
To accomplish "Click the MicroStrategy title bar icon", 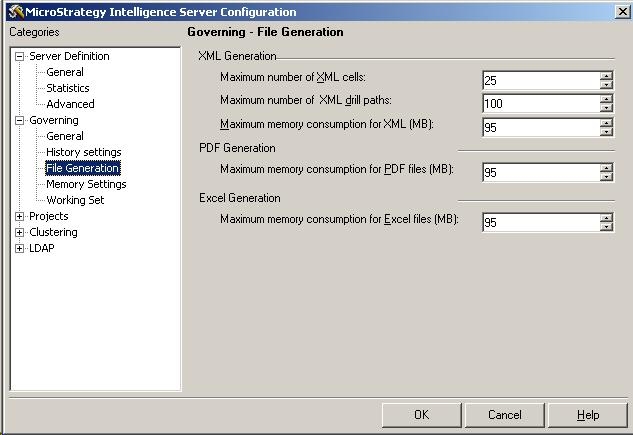I will pos(16,12).
